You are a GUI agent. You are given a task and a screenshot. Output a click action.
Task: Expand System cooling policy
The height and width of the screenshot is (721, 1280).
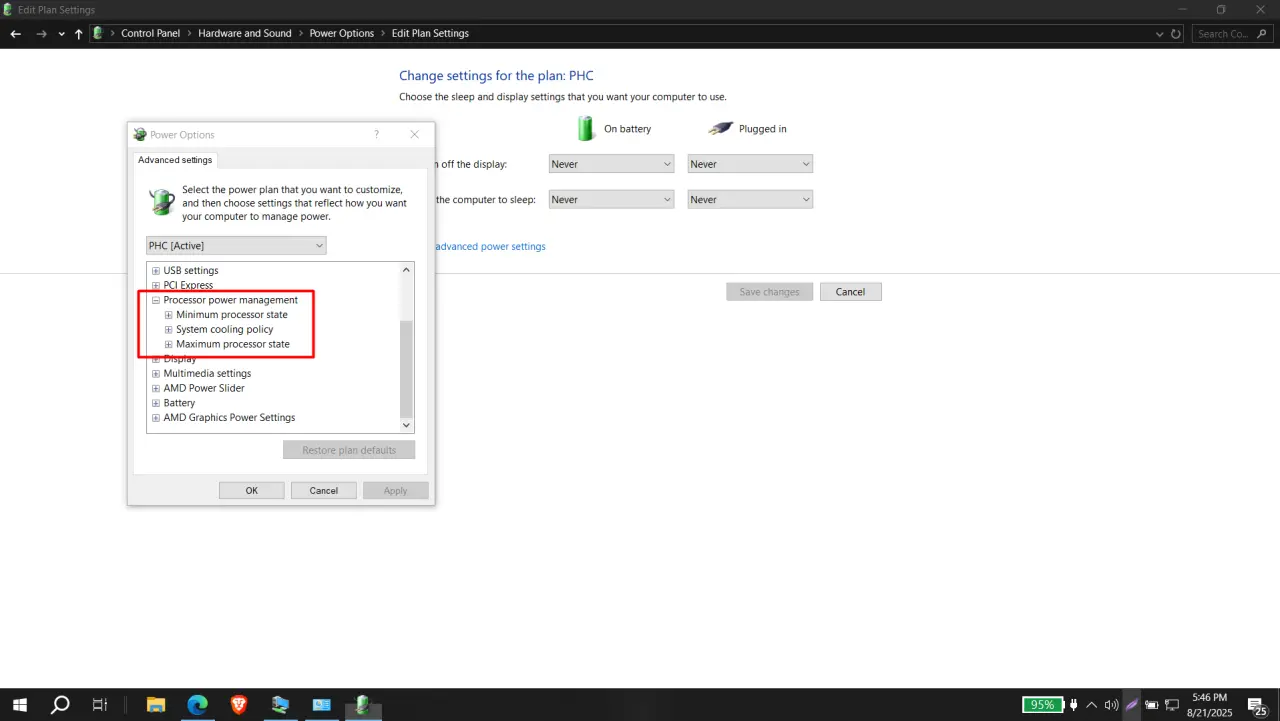point(168,329)
